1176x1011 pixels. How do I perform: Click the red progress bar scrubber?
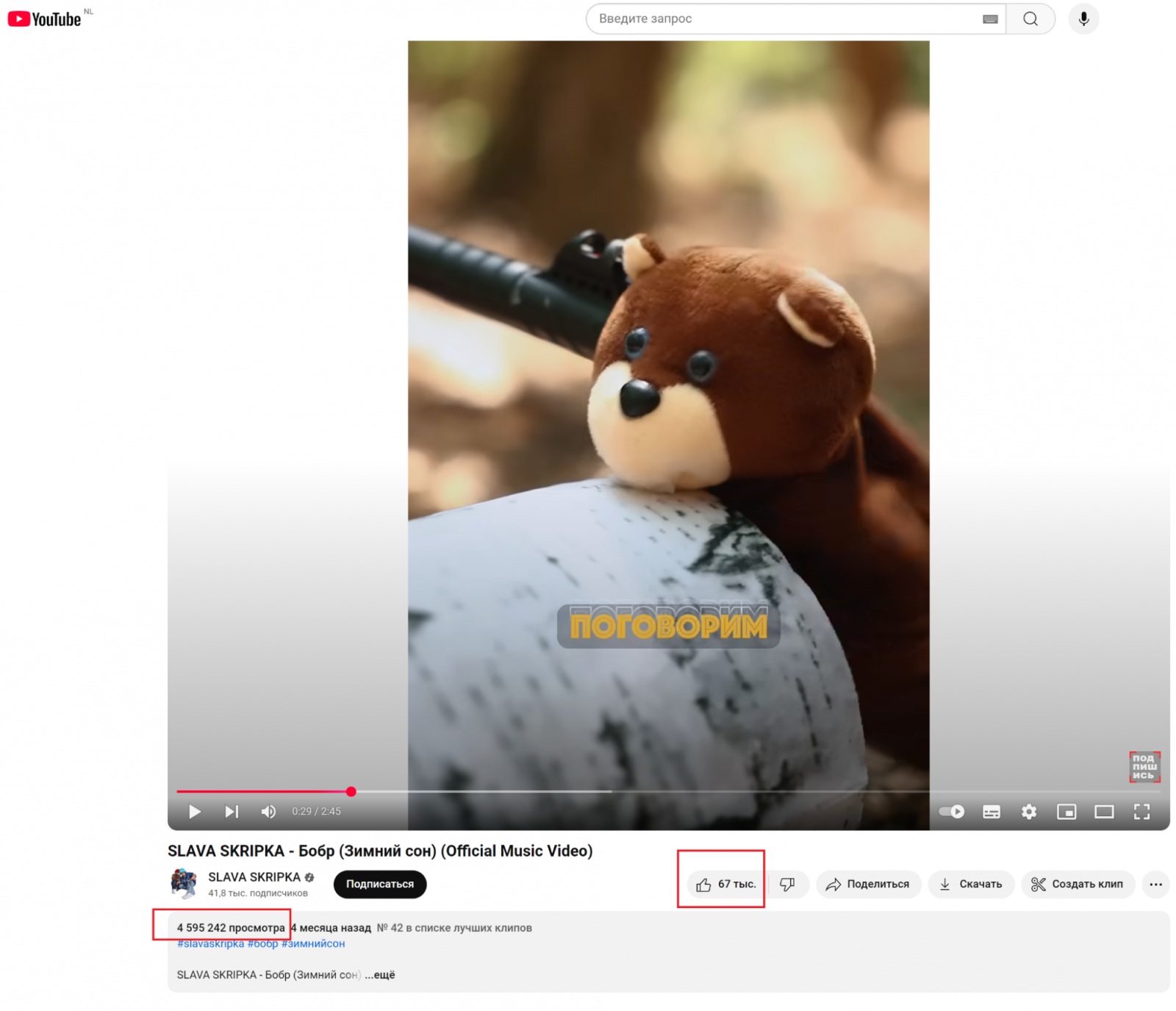tap(351, 791)
